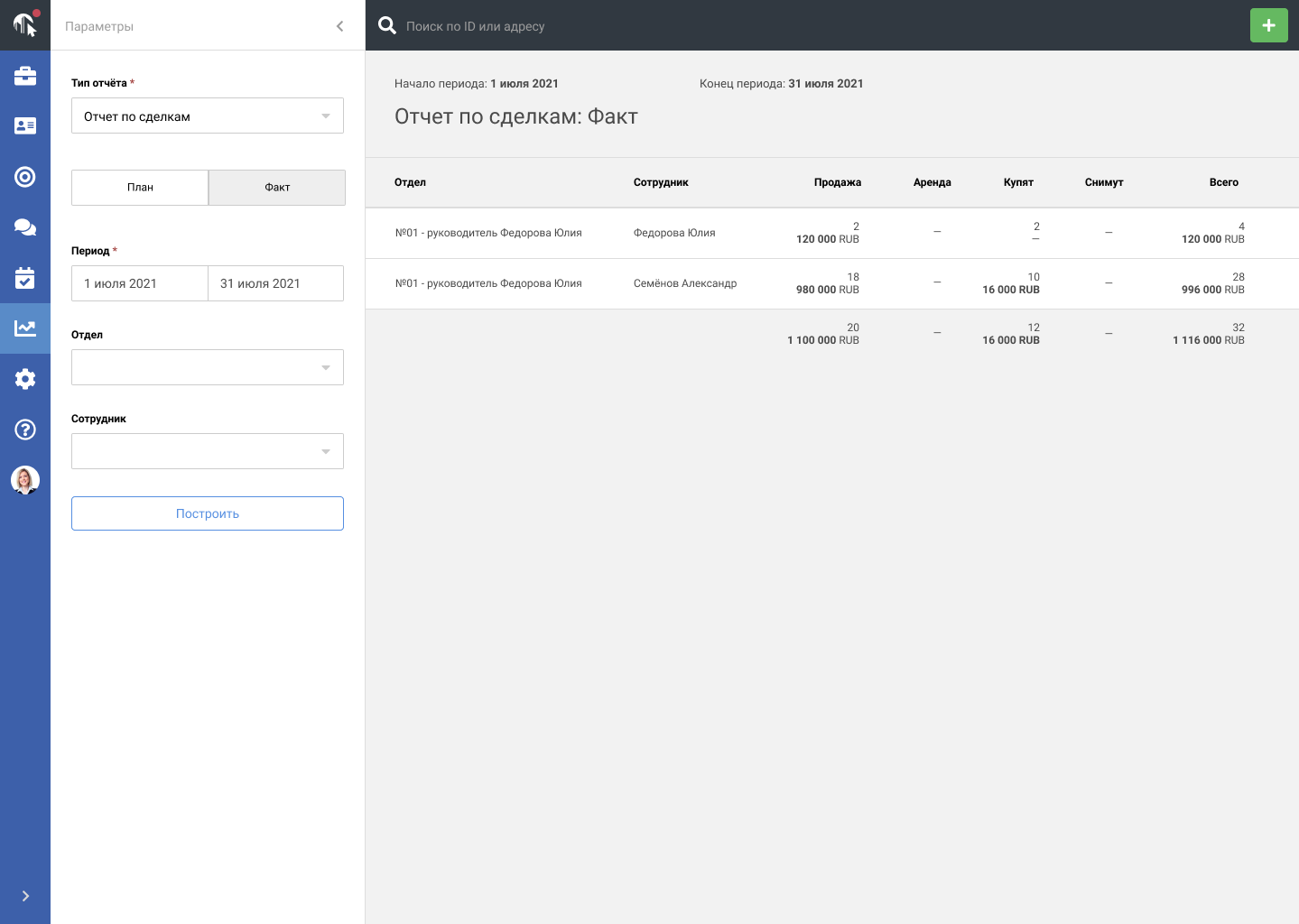1299x924 pixels.
Task: Open the Отдел dropdown
Action: (x=208, y=367)
